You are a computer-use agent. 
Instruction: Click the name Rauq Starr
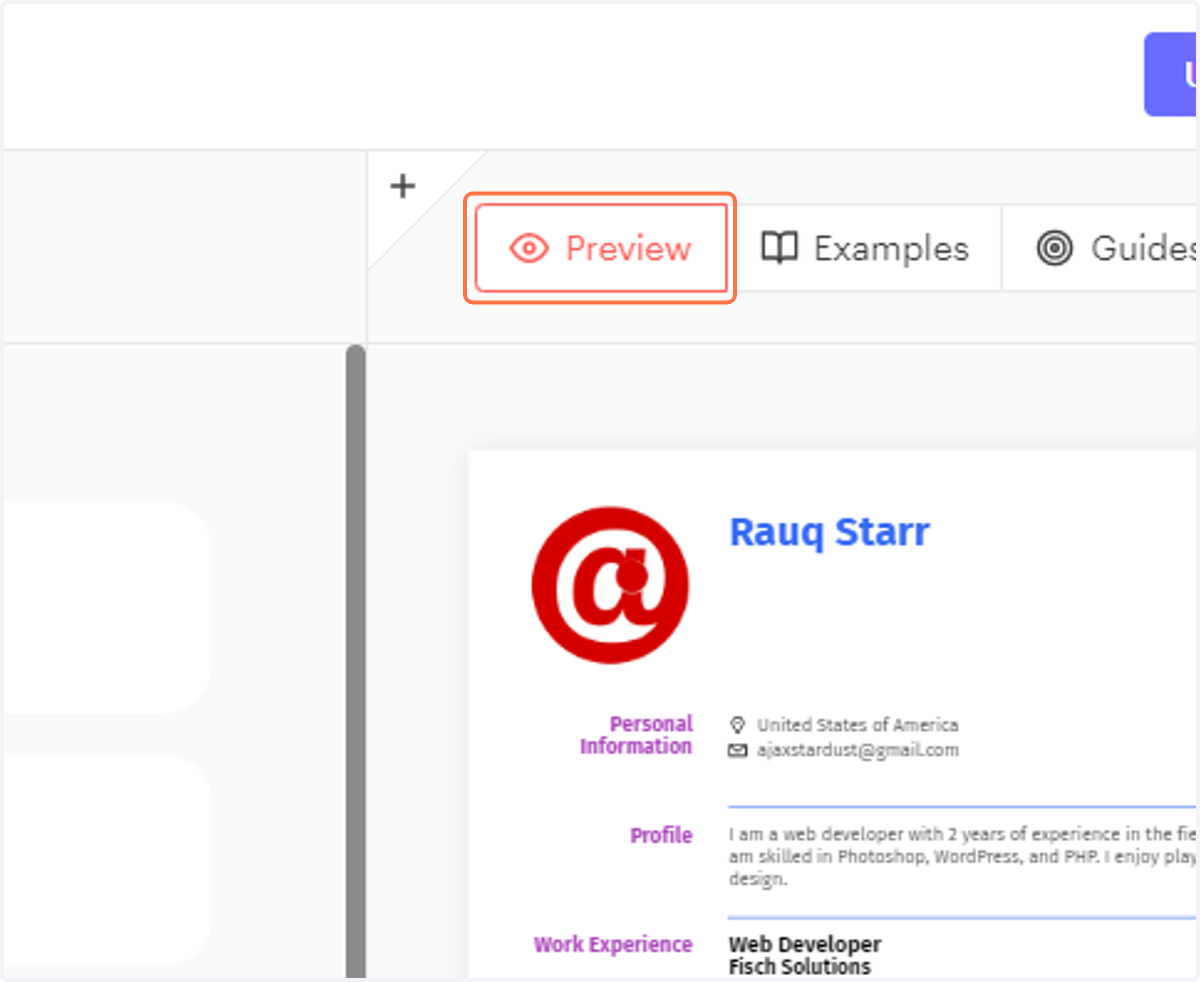tap(829, 532)
